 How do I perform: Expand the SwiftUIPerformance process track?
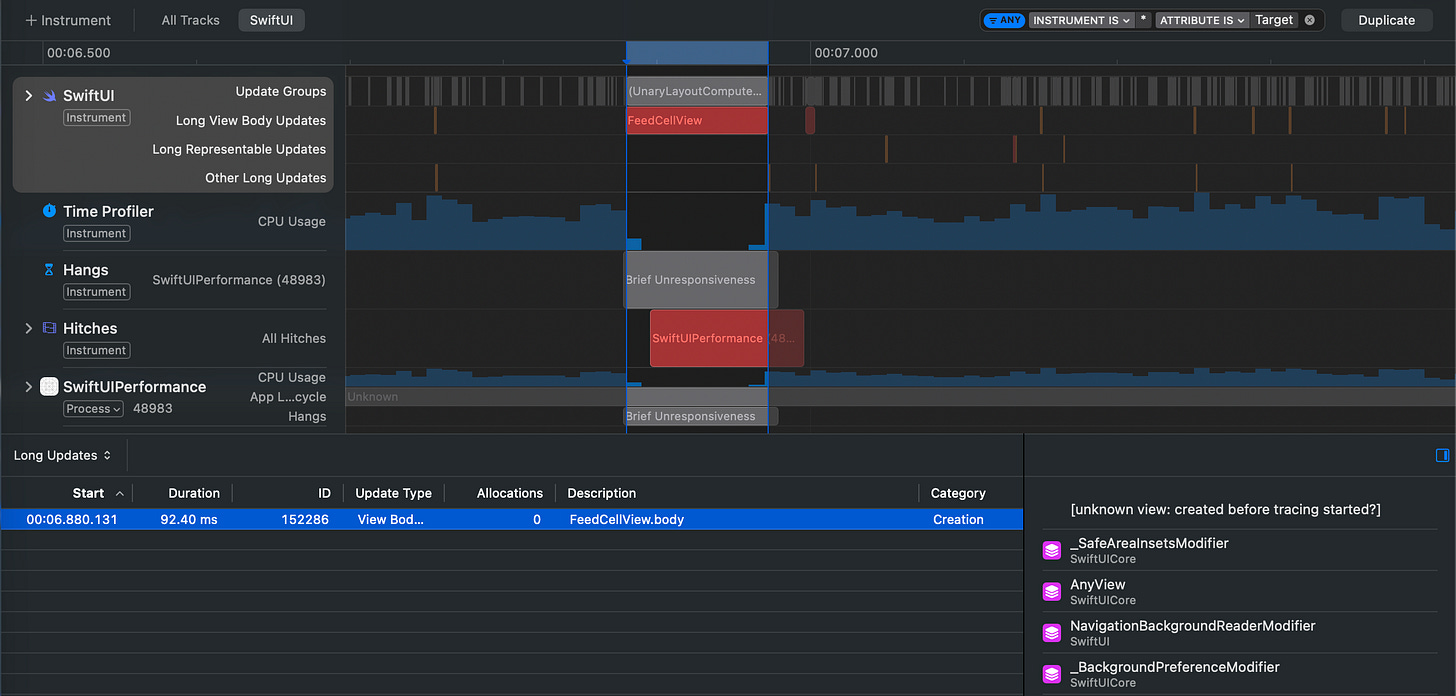29,387
